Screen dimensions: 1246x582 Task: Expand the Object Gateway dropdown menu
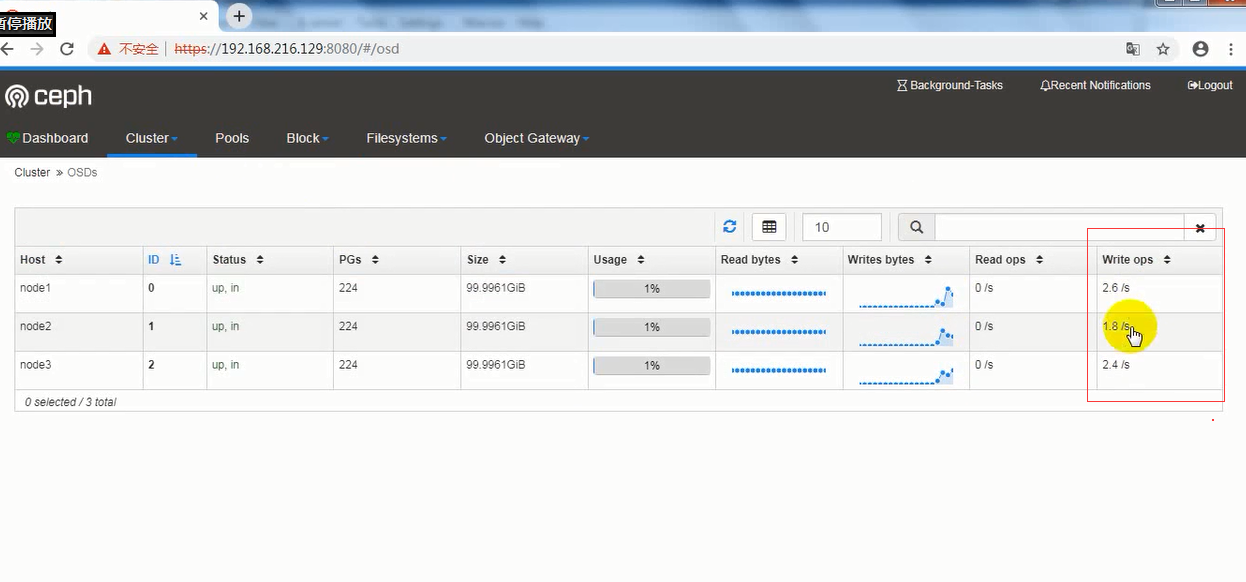536,138
